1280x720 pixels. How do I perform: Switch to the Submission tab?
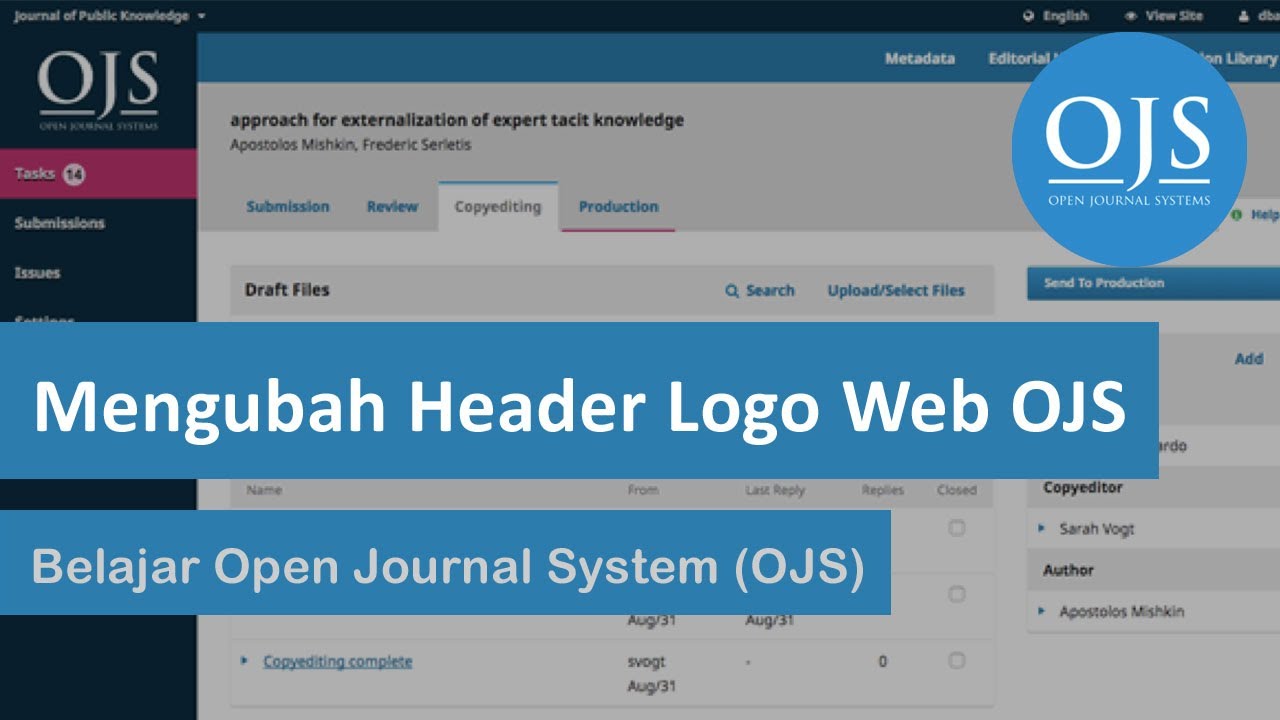pyautogui.click(x=288, y=207)
